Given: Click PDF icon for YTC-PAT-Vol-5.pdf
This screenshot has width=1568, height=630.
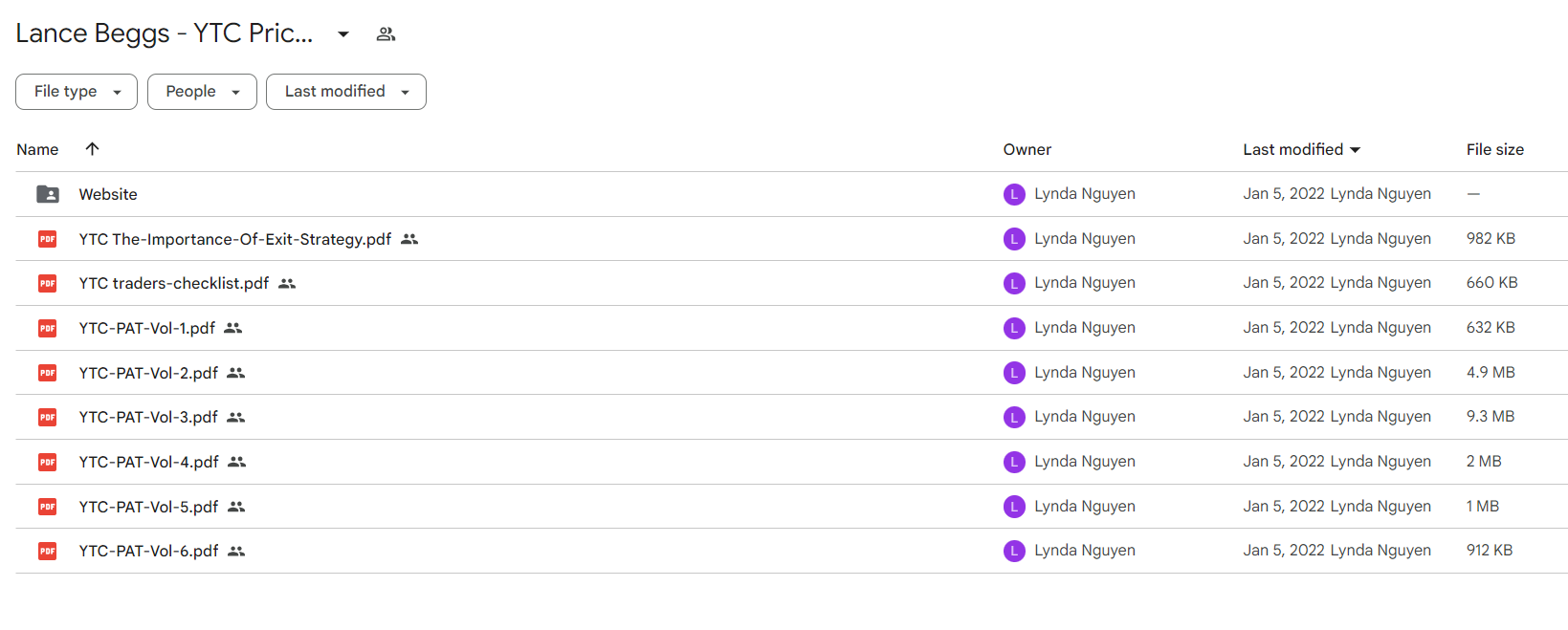Looking at the screenshot, I should pos(48,507).
